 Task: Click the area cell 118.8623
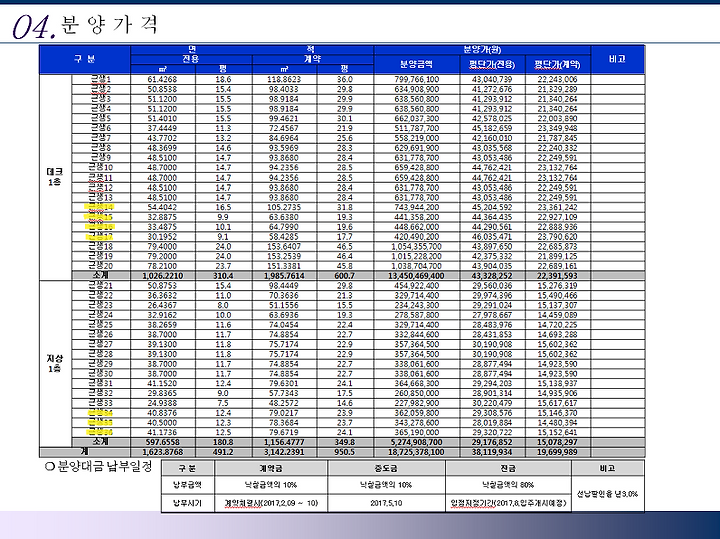pos(284,79)
